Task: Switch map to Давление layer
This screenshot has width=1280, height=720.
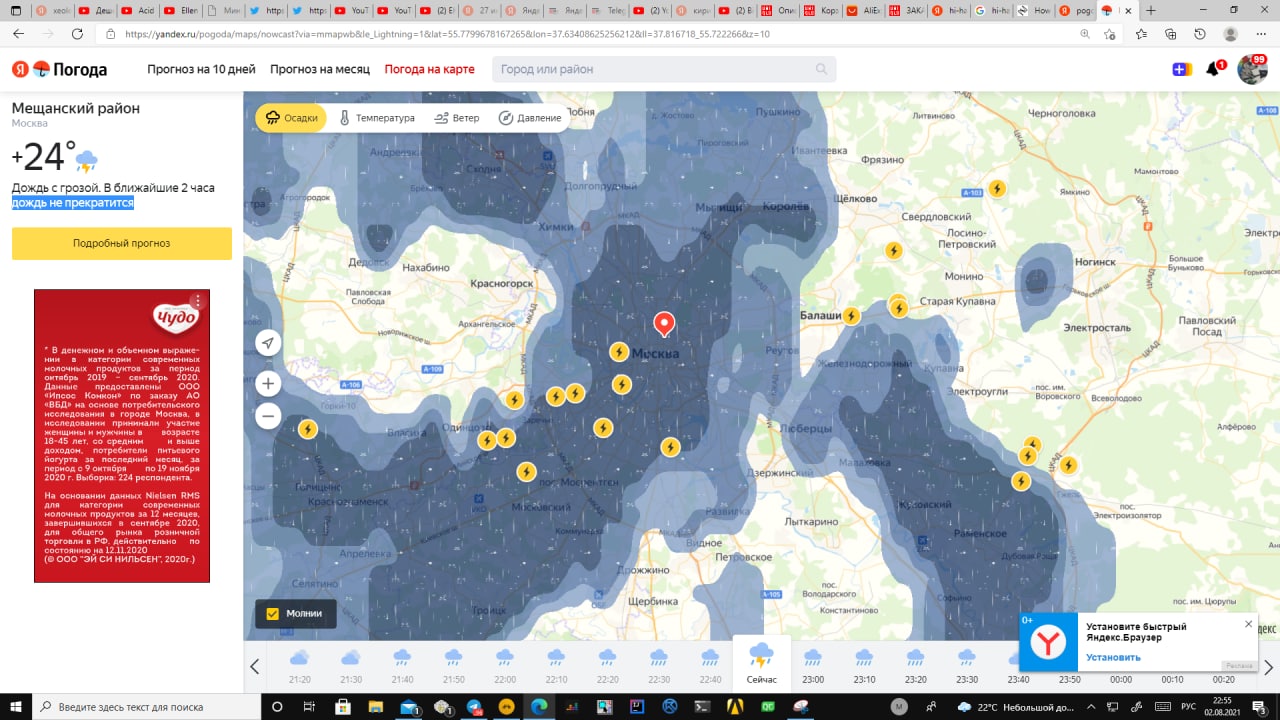Action: click(x=530, y=118)
